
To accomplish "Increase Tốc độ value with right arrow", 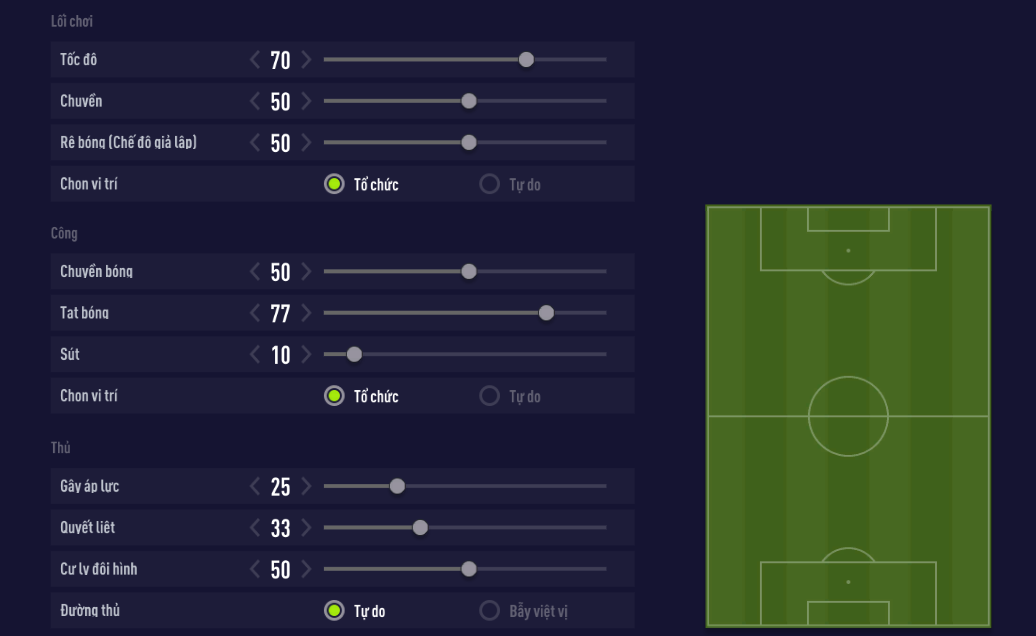I will [306, 60].
